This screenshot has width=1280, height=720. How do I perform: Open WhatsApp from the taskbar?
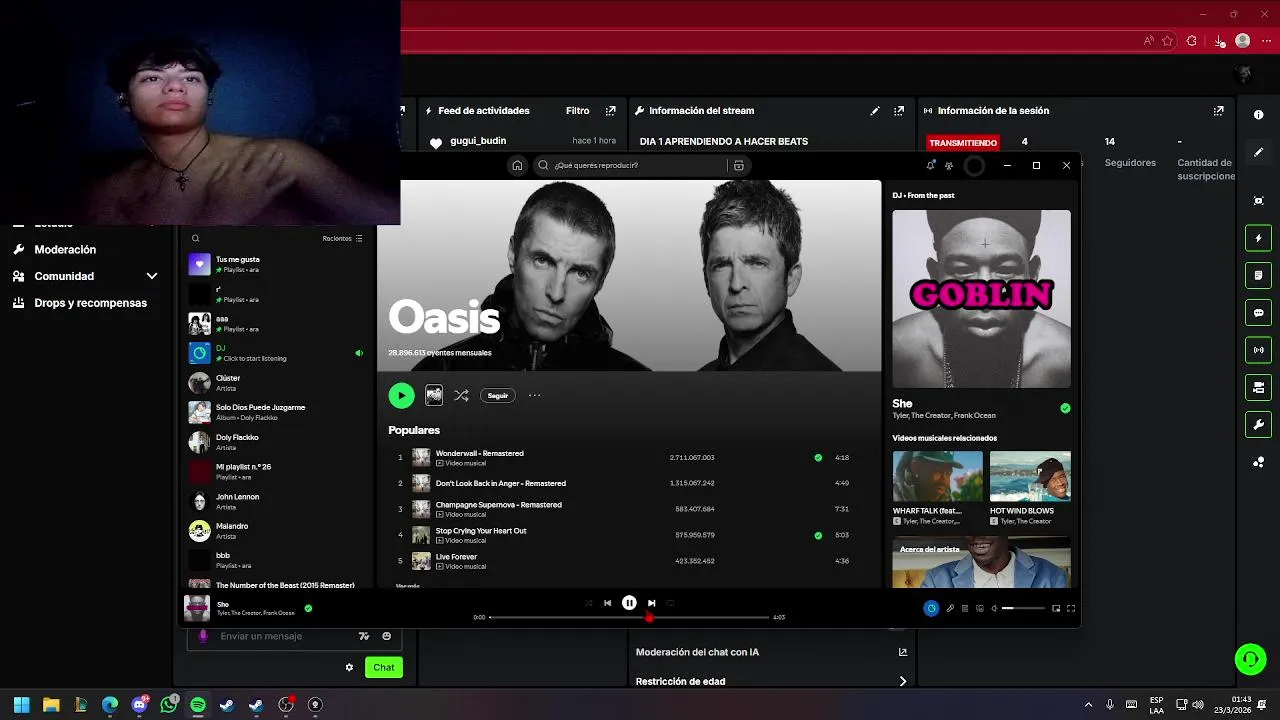click(x=169, y=705)
